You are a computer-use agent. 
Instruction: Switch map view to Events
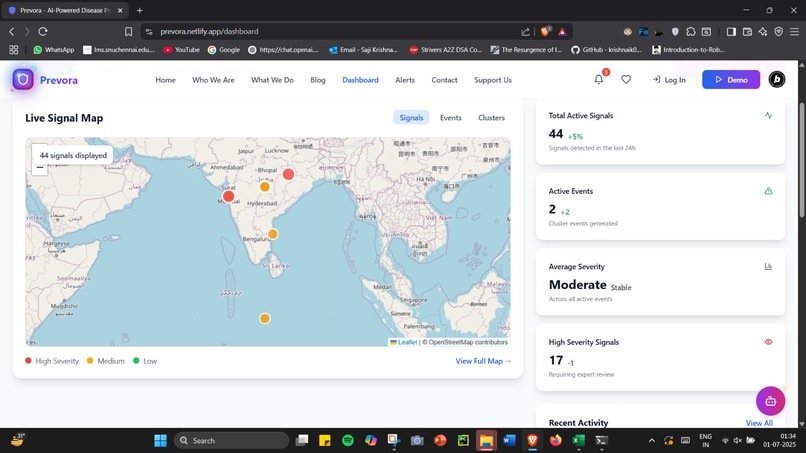click(x=451, y=118)
